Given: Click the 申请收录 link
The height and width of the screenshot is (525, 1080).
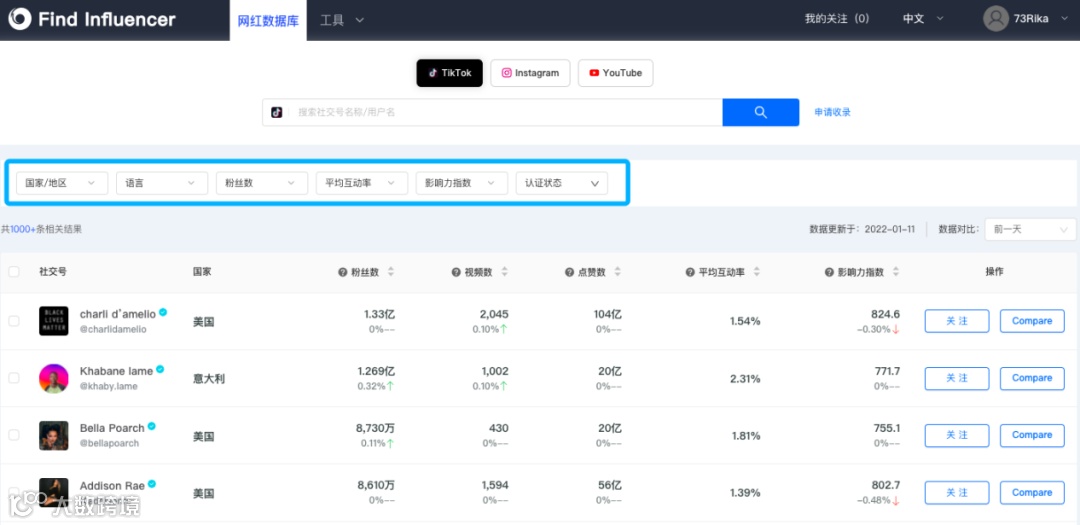Looking at the screenshot, I should point(833,112).
